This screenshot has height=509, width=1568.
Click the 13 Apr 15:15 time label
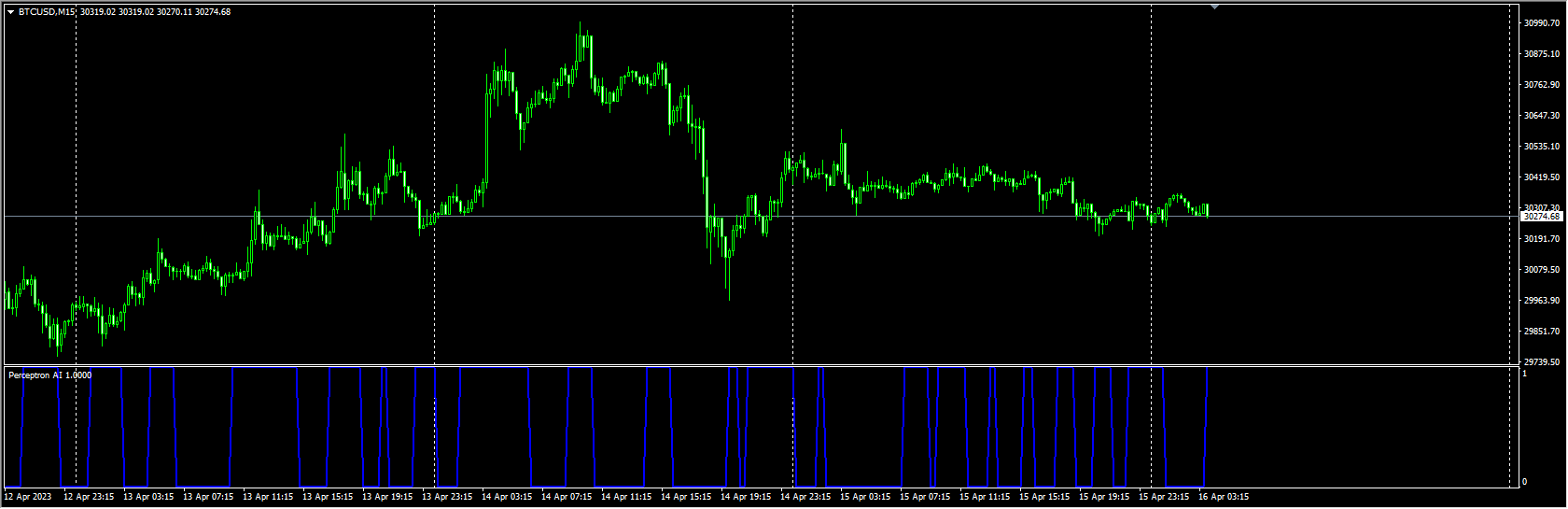pos(328,497)
